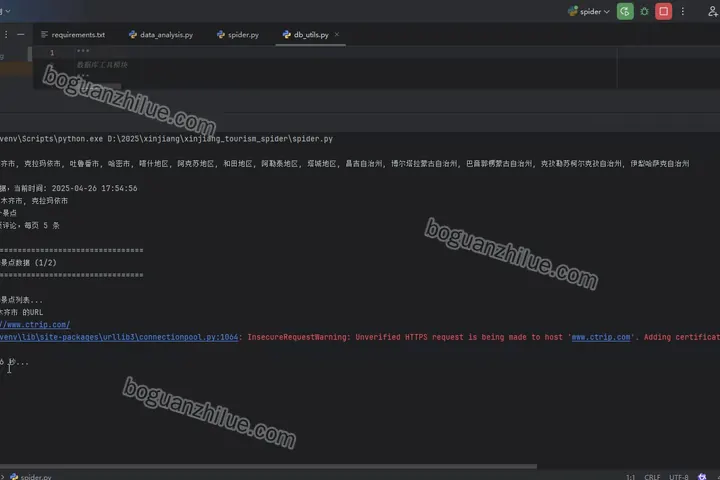Image resolution: width=720 pixels, height=480 pixels.
Task: Switch to the data_analysis.py tab
Action: coord(161,34)
